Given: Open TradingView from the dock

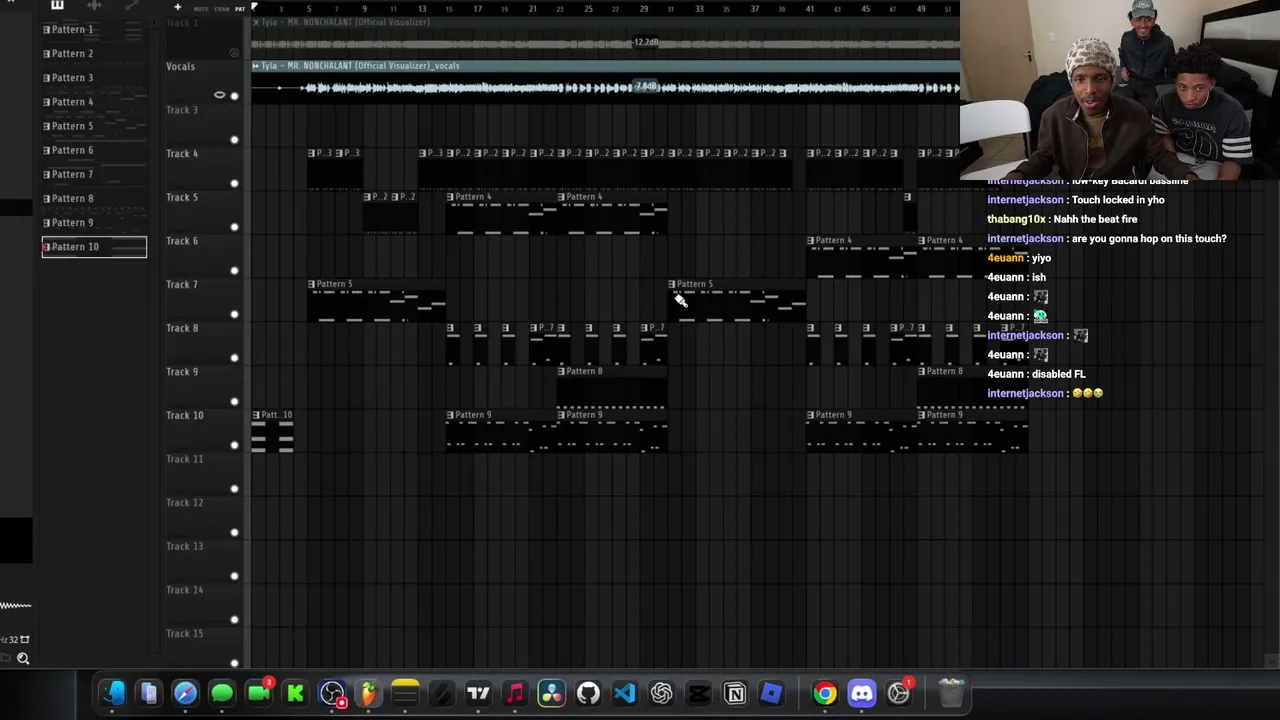Looking at the screenshot, I should [478, 693].
